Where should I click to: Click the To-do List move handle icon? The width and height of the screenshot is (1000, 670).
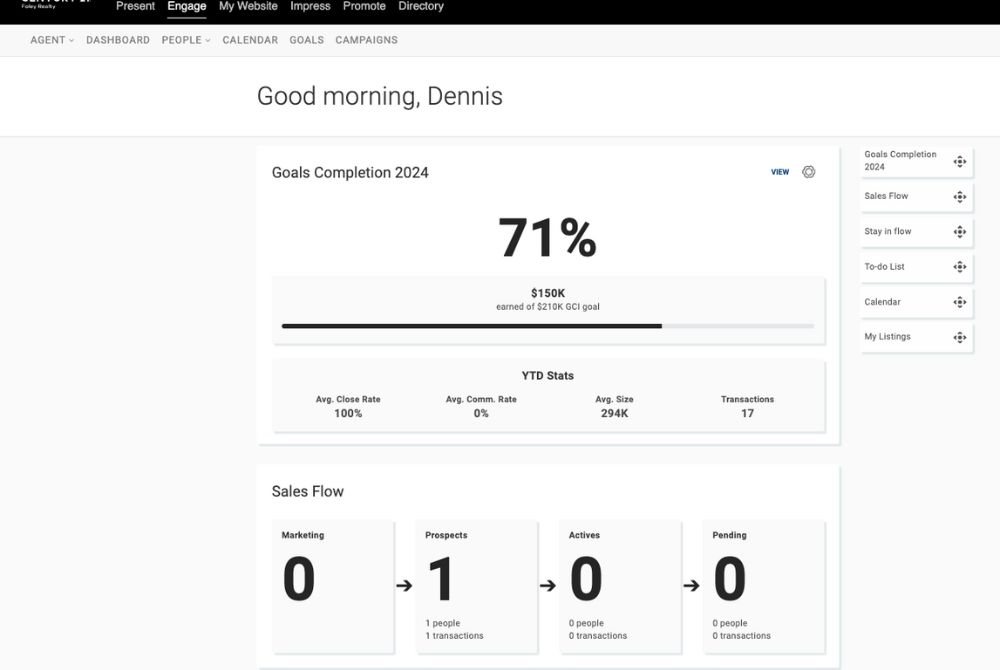point(959,267)
